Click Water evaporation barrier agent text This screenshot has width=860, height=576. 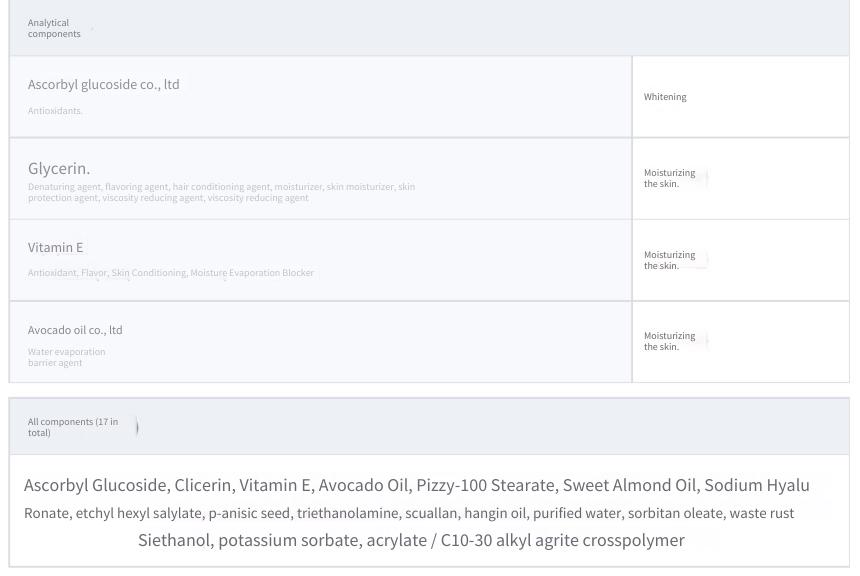66,357
